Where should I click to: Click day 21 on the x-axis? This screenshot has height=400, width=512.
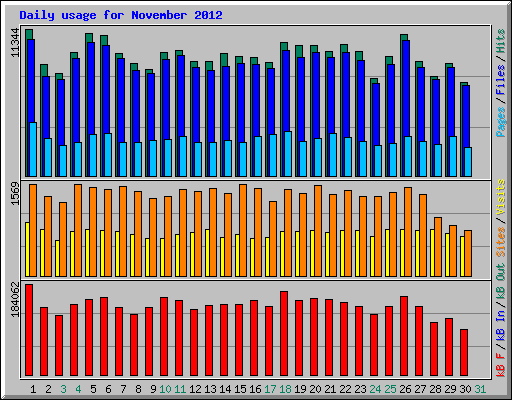[x=330, y=389]
